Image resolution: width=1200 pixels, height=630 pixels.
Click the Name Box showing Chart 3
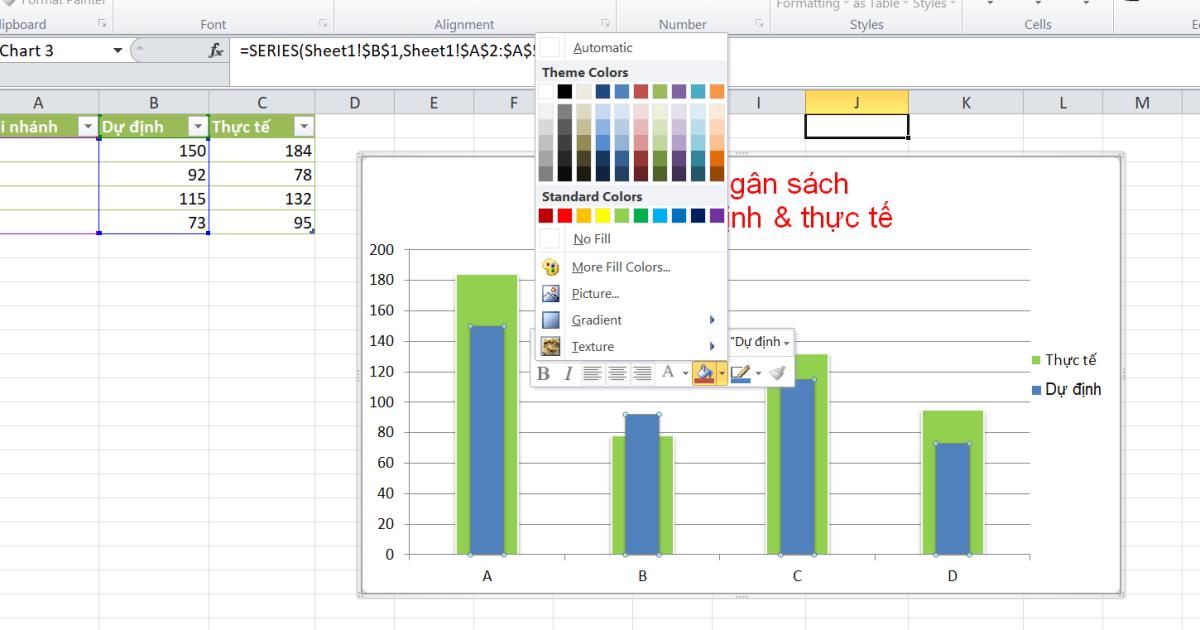point(52,50)
